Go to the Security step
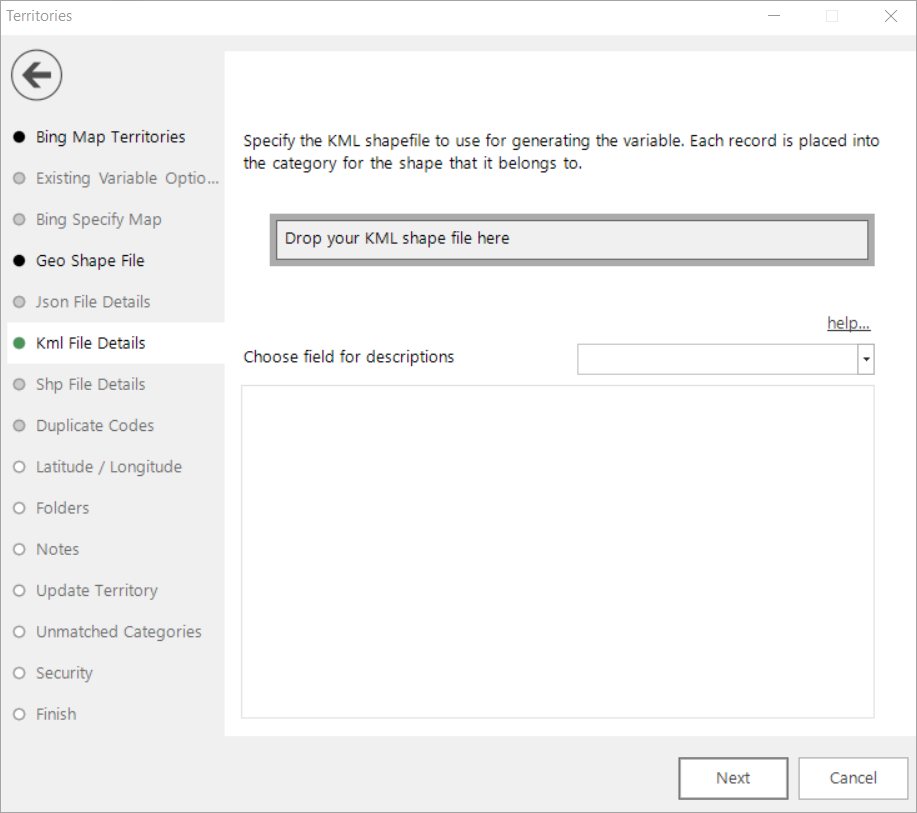 coord(64,673)
